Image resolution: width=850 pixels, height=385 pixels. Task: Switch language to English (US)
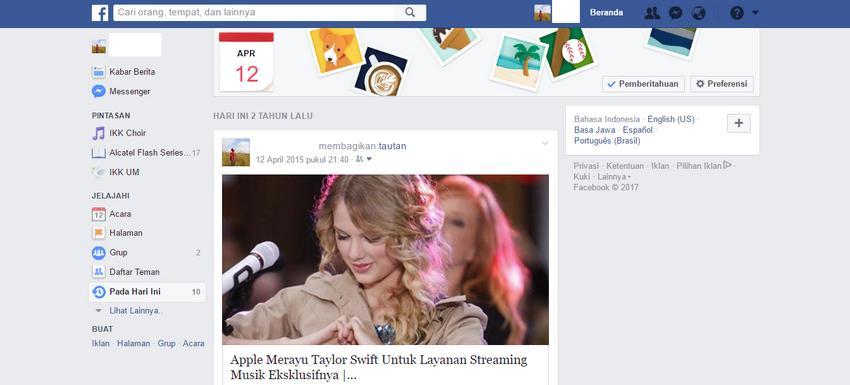tap(671, 119)
